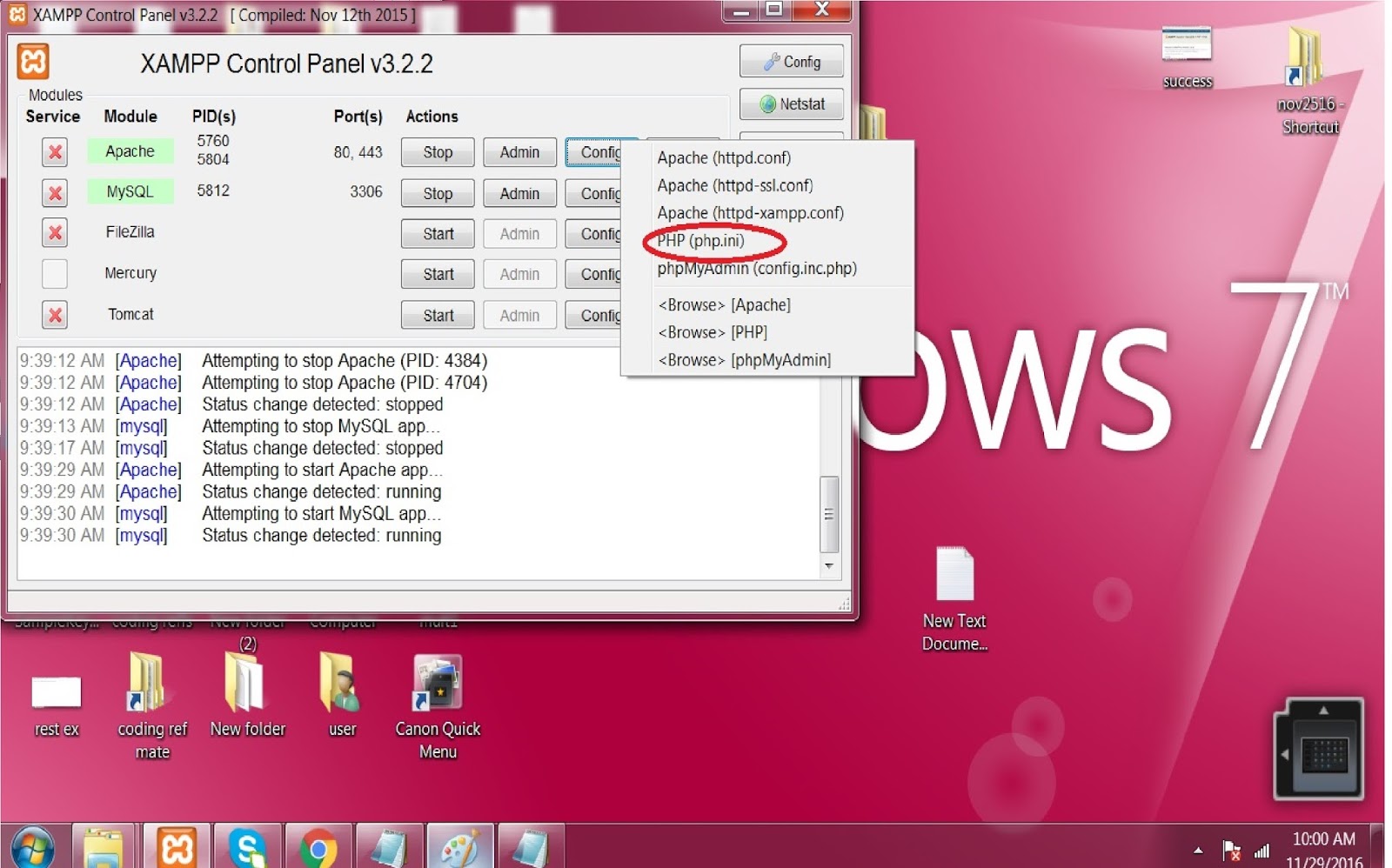Select the New Text Document desktop icon
Image resolution: width=1392 pixels, height=868 pixels.
pos(954,598)
